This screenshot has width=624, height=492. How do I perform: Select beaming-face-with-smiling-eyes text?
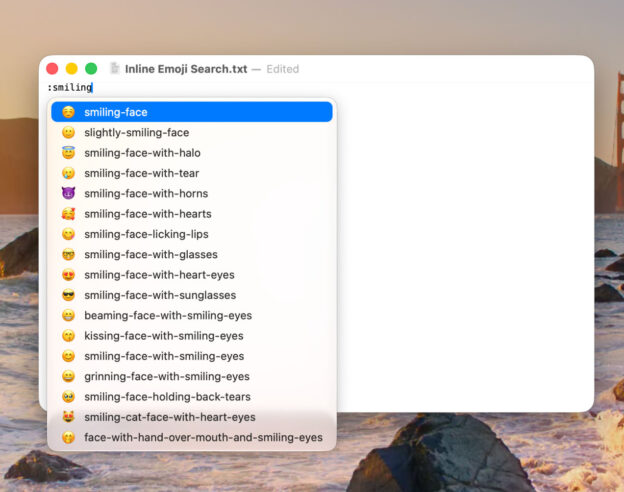coord(168,315)
